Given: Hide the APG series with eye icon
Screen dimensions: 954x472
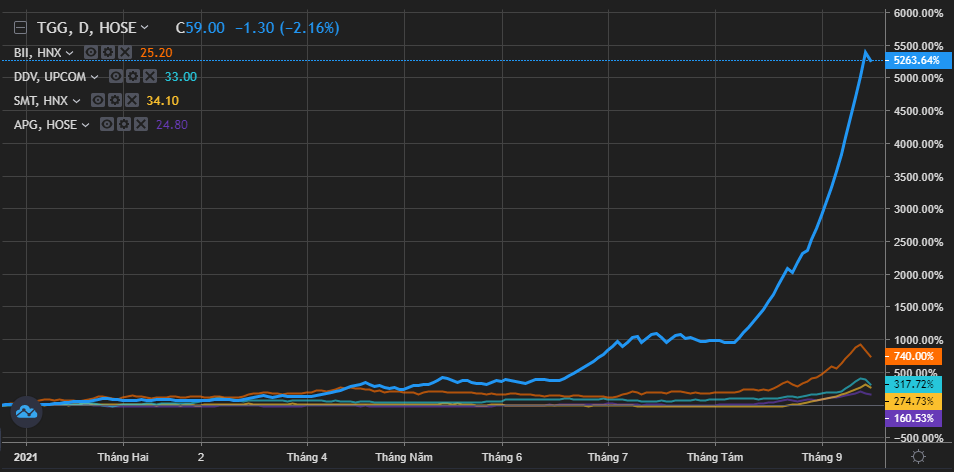Looking at the screenshot, I should 107,124.
